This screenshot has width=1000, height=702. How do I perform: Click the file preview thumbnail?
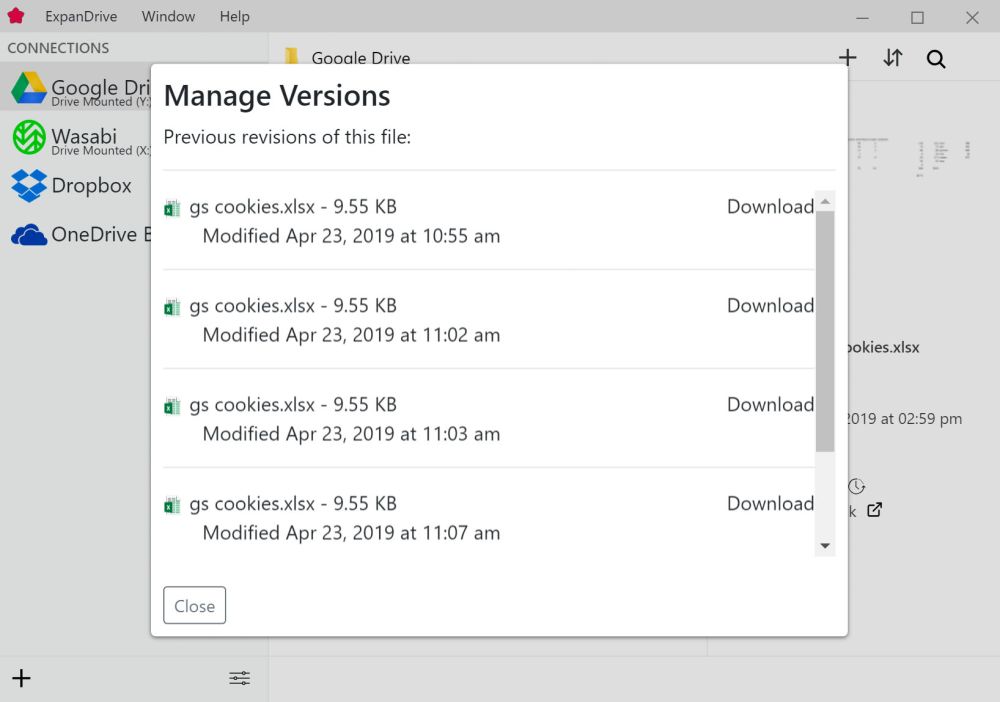tap(910, 157)
